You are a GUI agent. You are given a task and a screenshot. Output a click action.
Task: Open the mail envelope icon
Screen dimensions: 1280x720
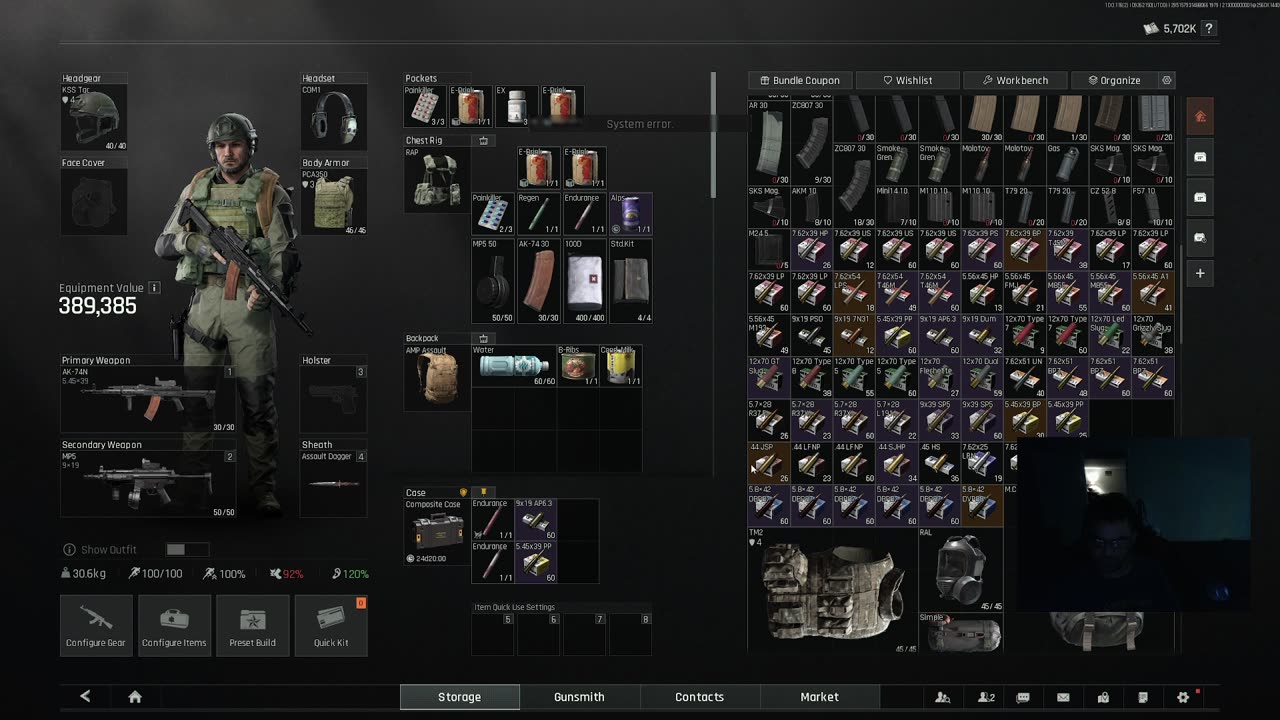click(x=1063, y=697)
